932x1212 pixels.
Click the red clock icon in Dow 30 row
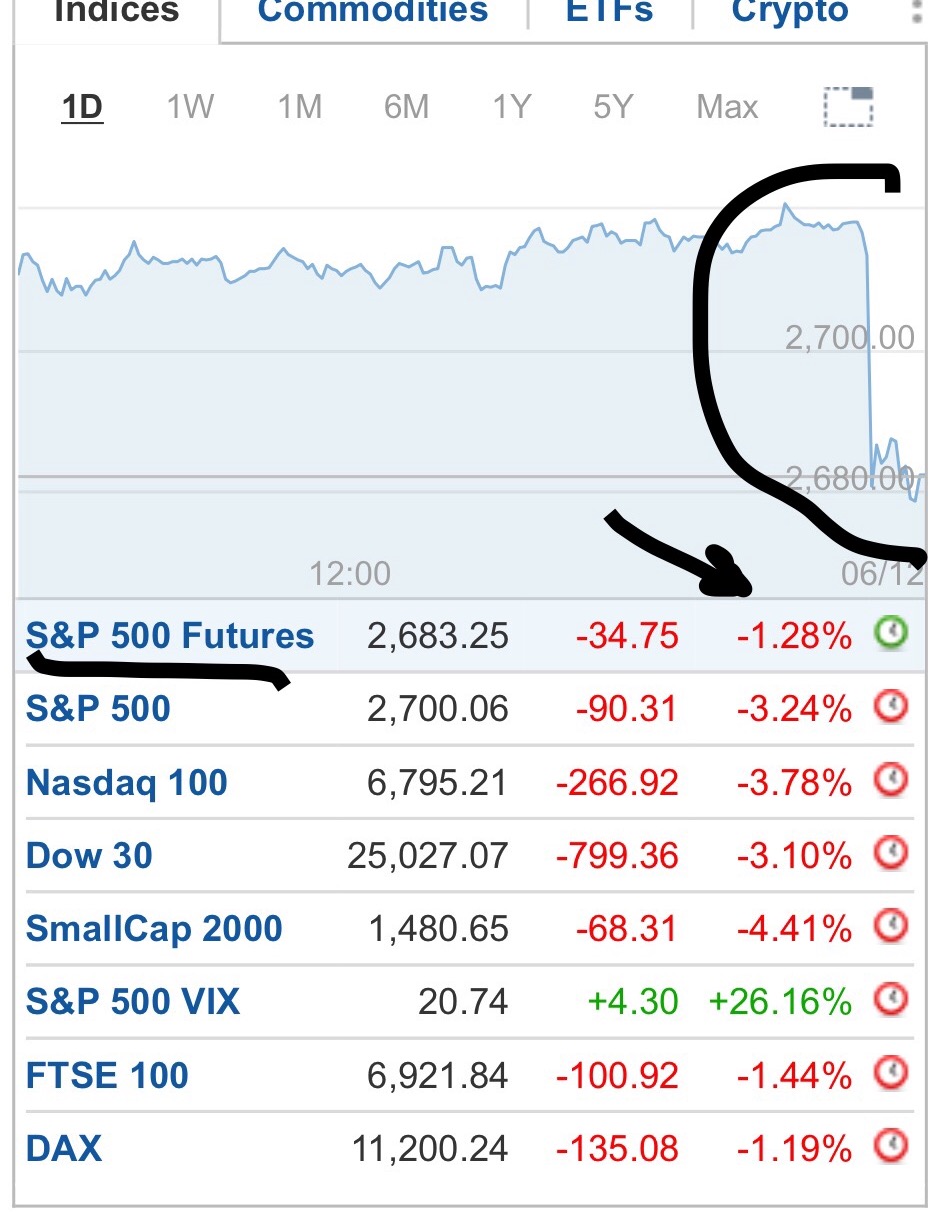(890, 855)
